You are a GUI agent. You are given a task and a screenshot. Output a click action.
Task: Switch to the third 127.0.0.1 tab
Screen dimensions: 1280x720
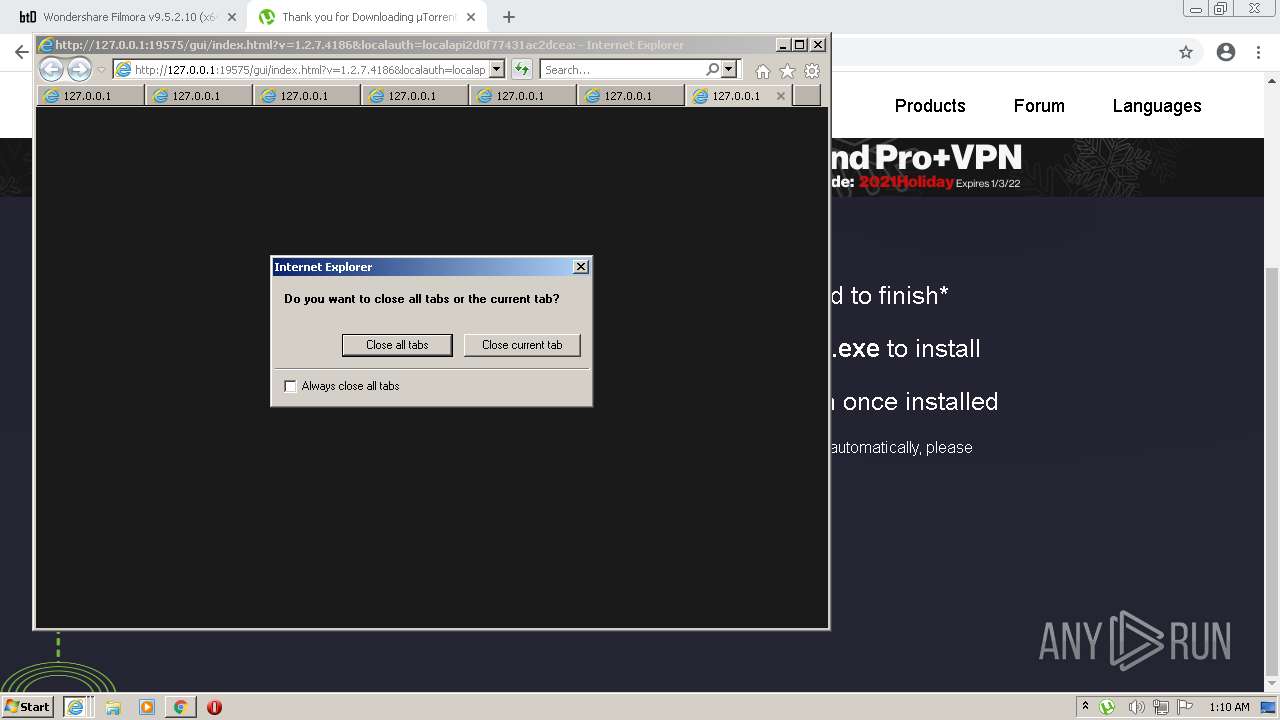point(307,96)
